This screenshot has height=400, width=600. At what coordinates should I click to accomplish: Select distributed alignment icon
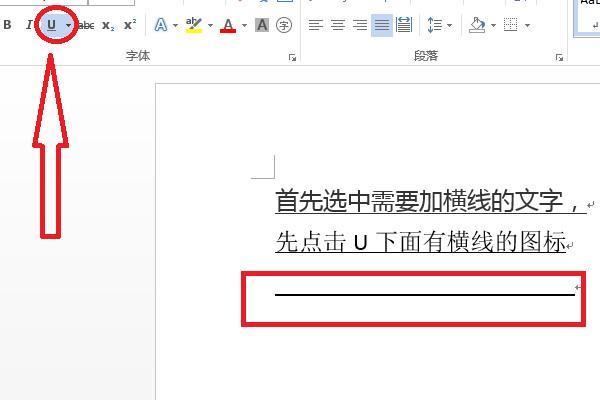pyautogui.click(x=404, y=25)
